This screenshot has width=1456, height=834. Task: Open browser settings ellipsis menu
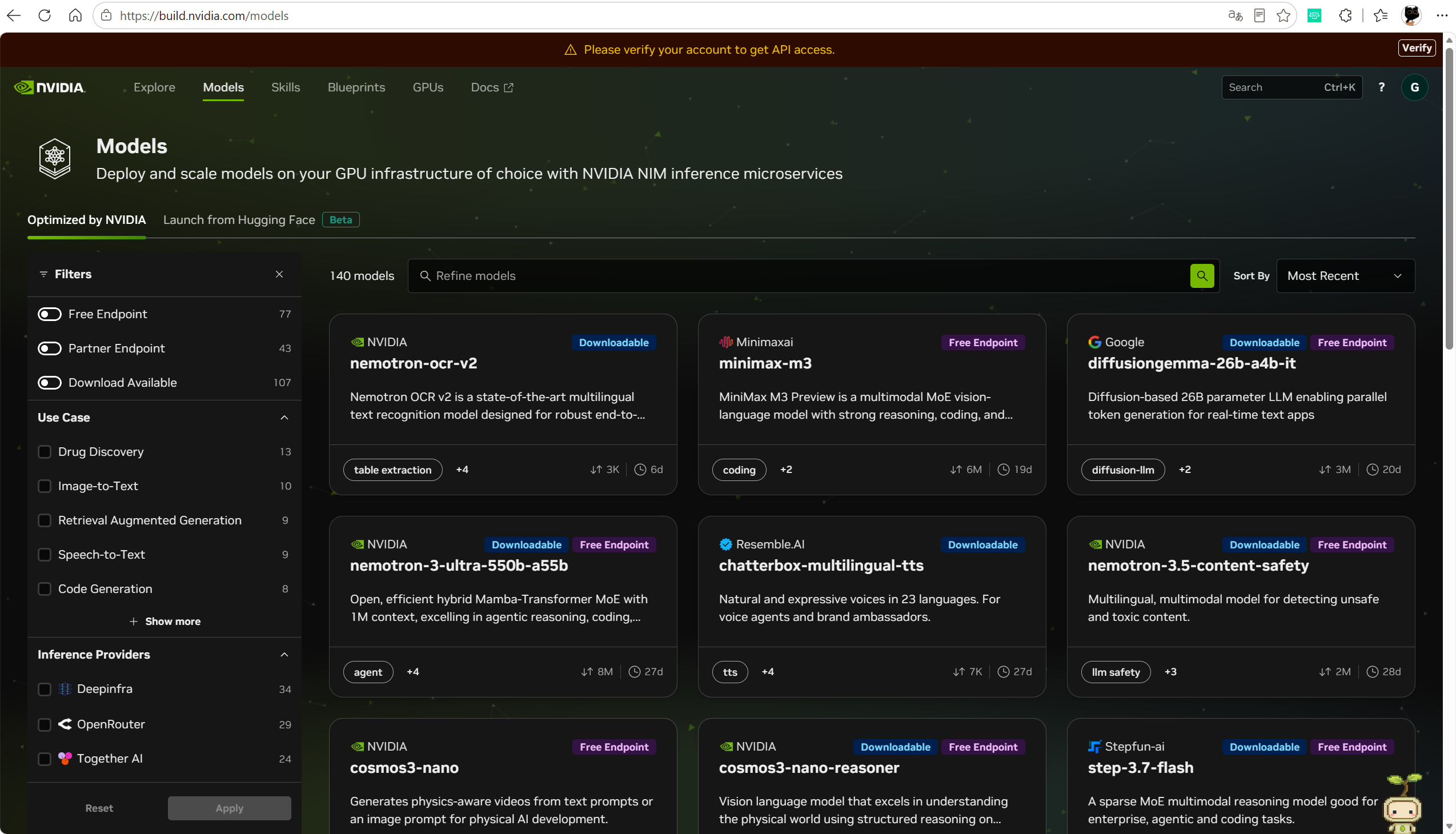(x=1442, y=15)
